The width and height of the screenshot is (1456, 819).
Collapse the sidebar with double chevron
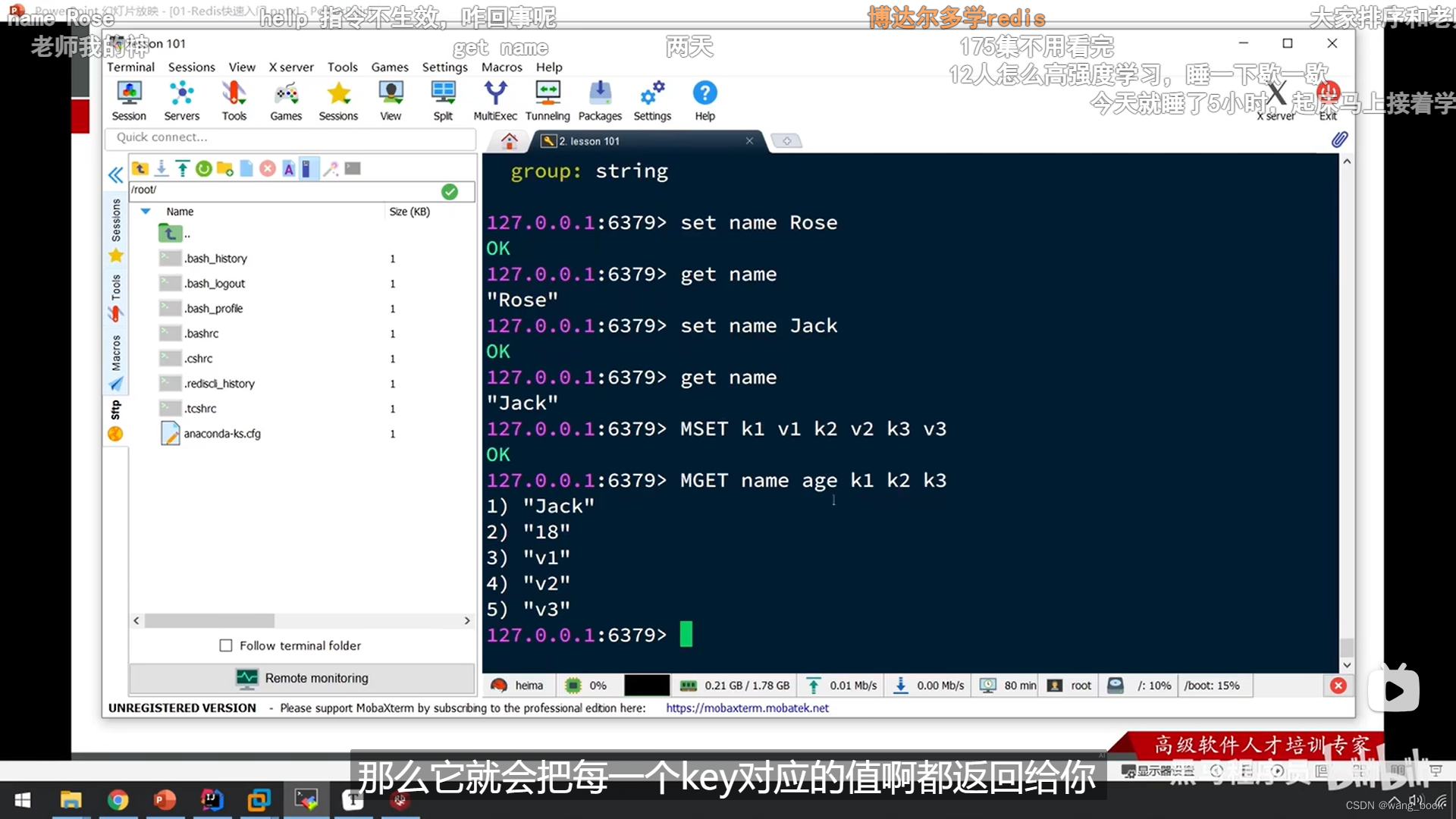(x=115, y=175)
